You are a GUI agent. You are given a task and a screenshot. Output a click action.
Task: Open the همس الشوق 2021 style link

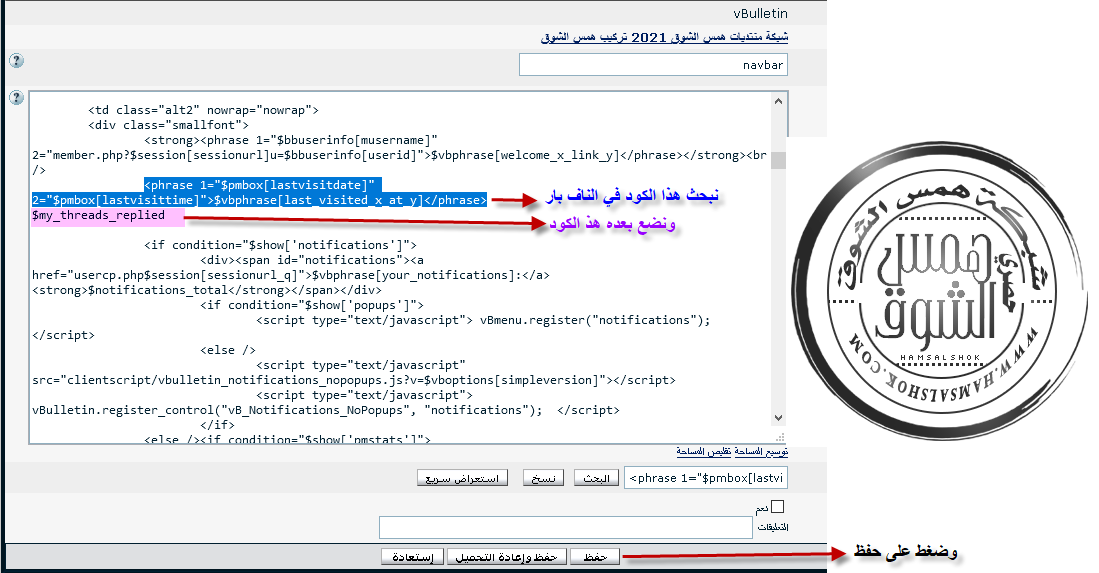pos(664,37)
